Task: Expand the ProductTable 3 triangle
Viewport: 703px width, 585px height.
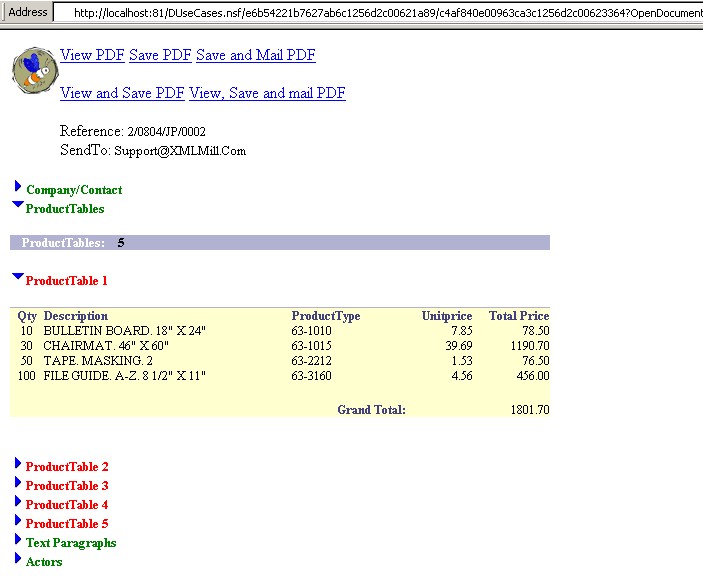Action: click(18, 482)
